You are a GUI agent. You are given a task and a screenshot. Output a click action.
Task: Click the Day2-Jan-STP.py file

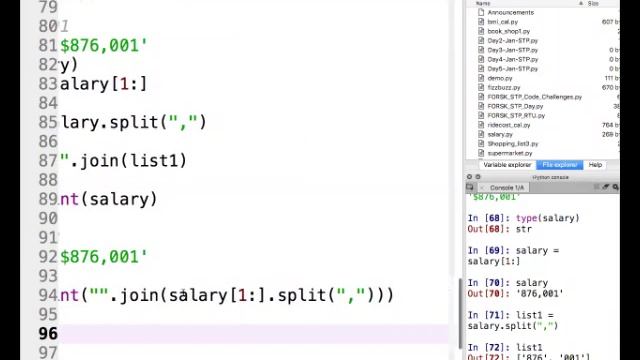coord(513,41)
